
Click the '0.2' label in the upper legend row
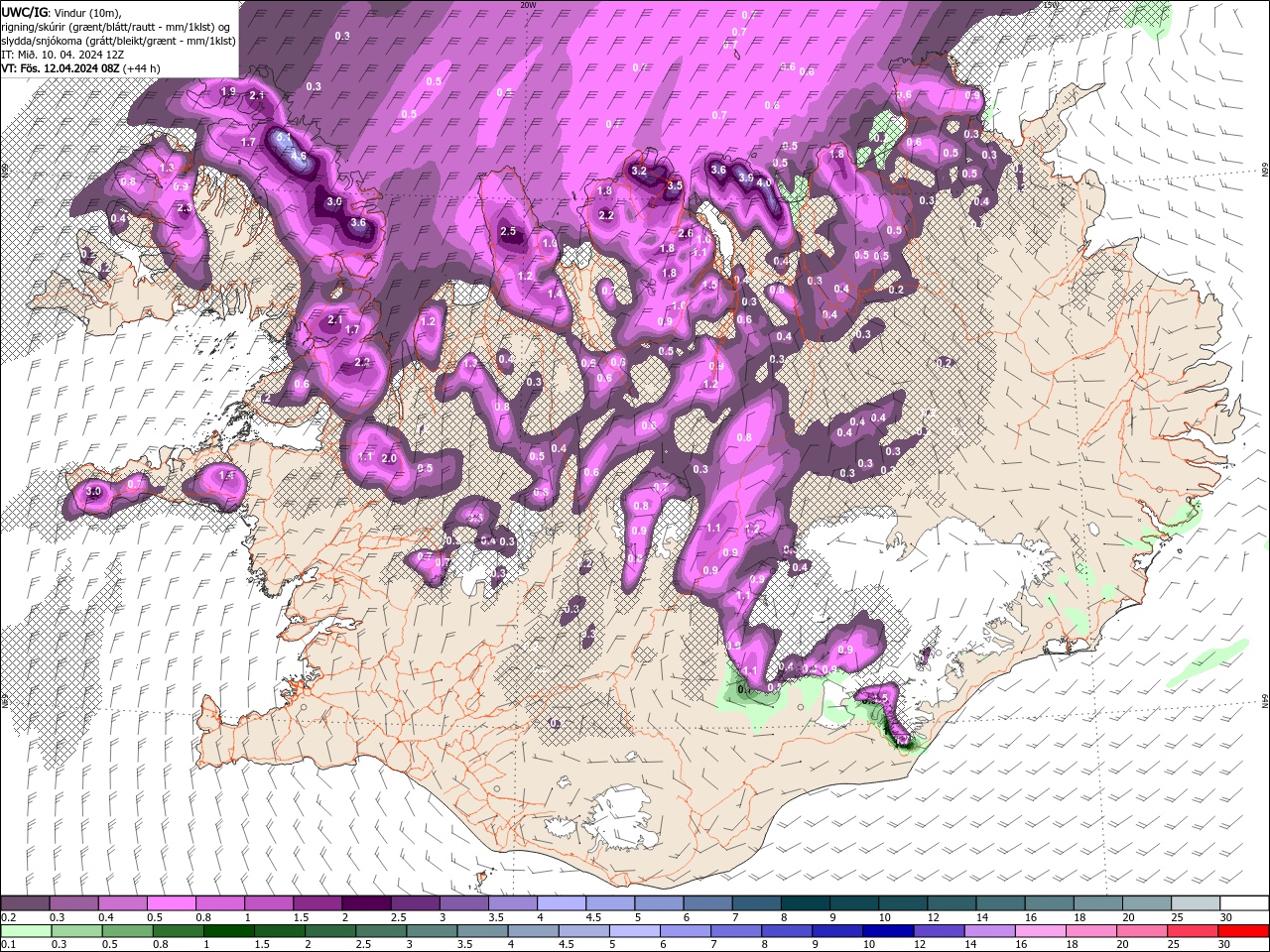pos(8,917)
